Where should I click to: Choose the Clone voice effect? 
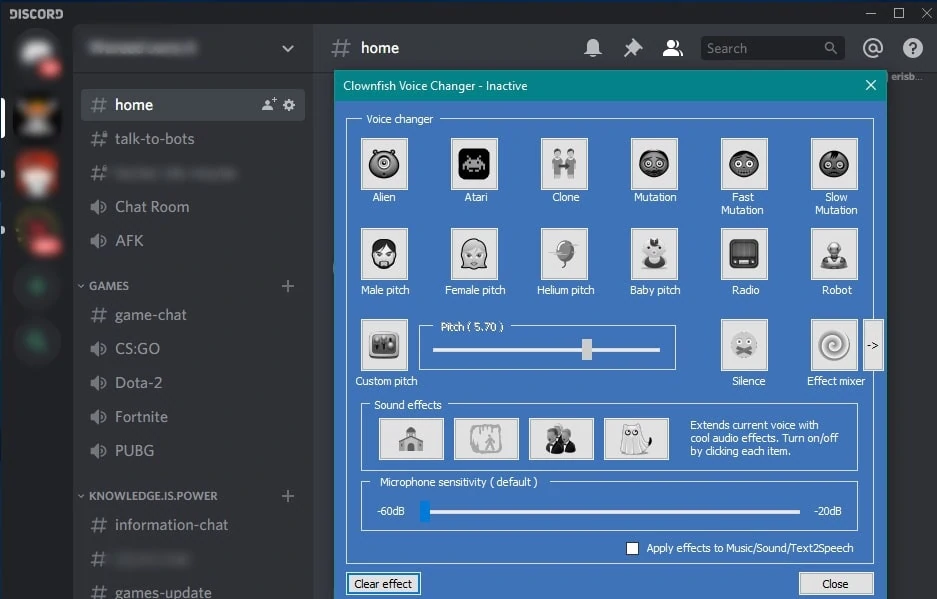(x=564, y=164)
